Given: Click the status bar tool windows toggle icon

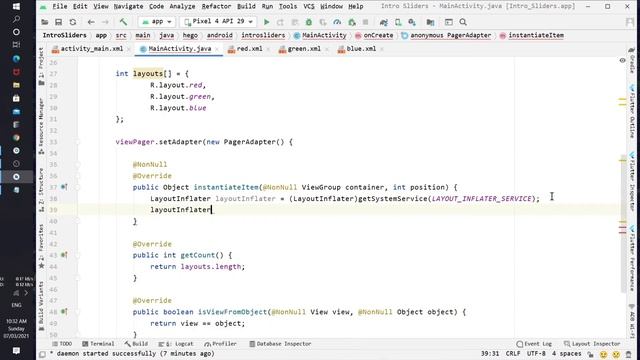Looking at the screenshot, I should [42, 354].
